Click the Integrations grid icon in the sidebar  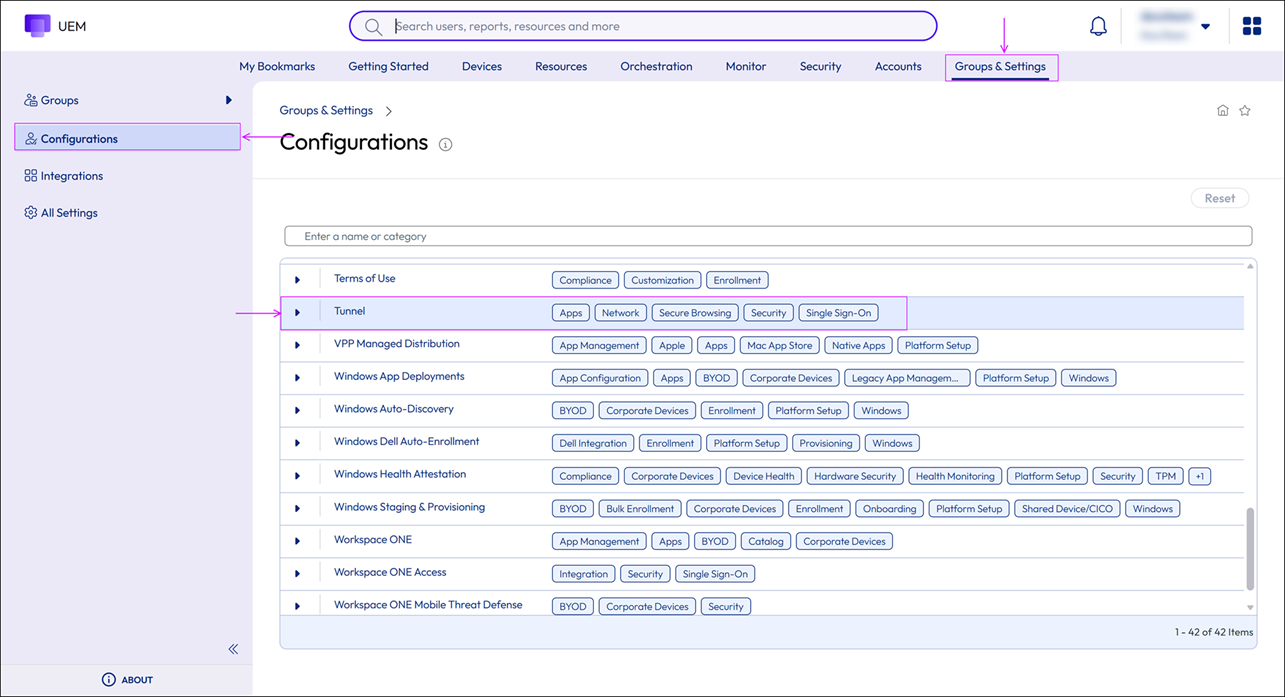point(31,176)
